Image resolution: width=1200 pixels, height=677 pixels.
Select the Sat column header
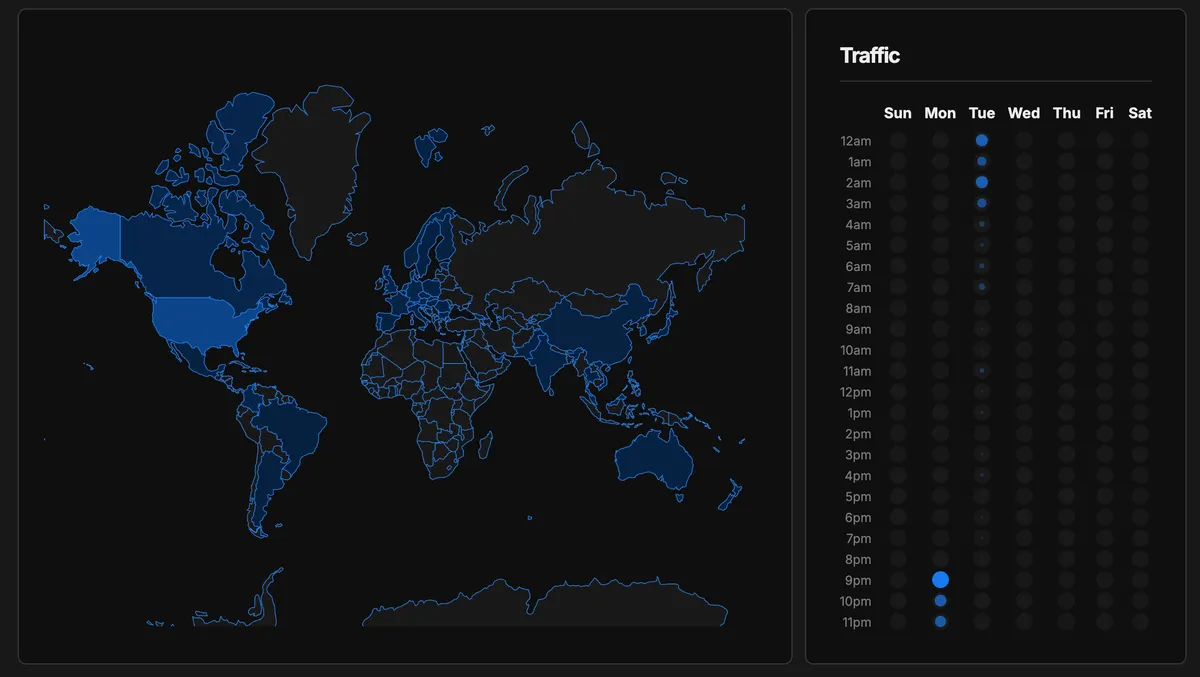1140,113
